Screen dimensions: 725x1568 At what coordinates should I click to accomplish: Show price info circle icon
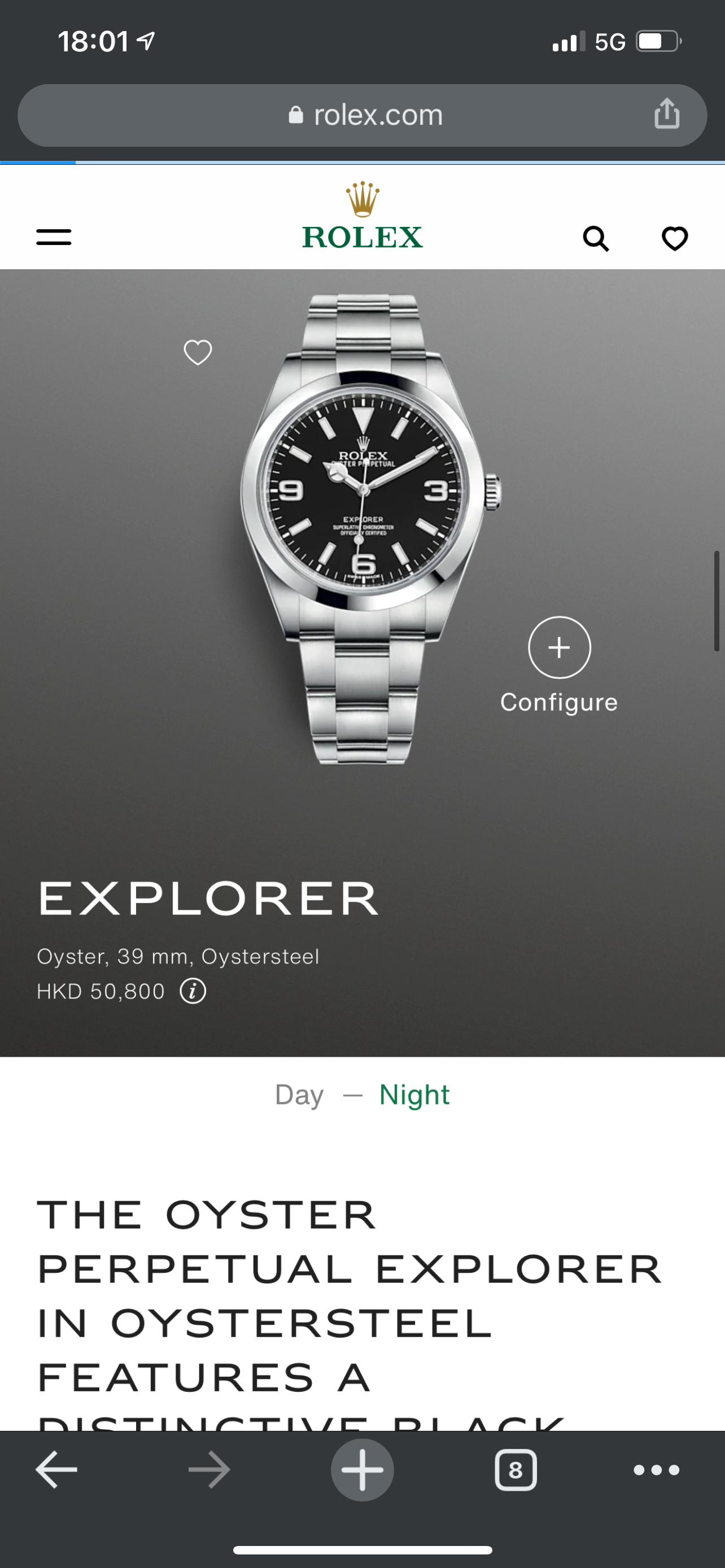coord(193,991)
